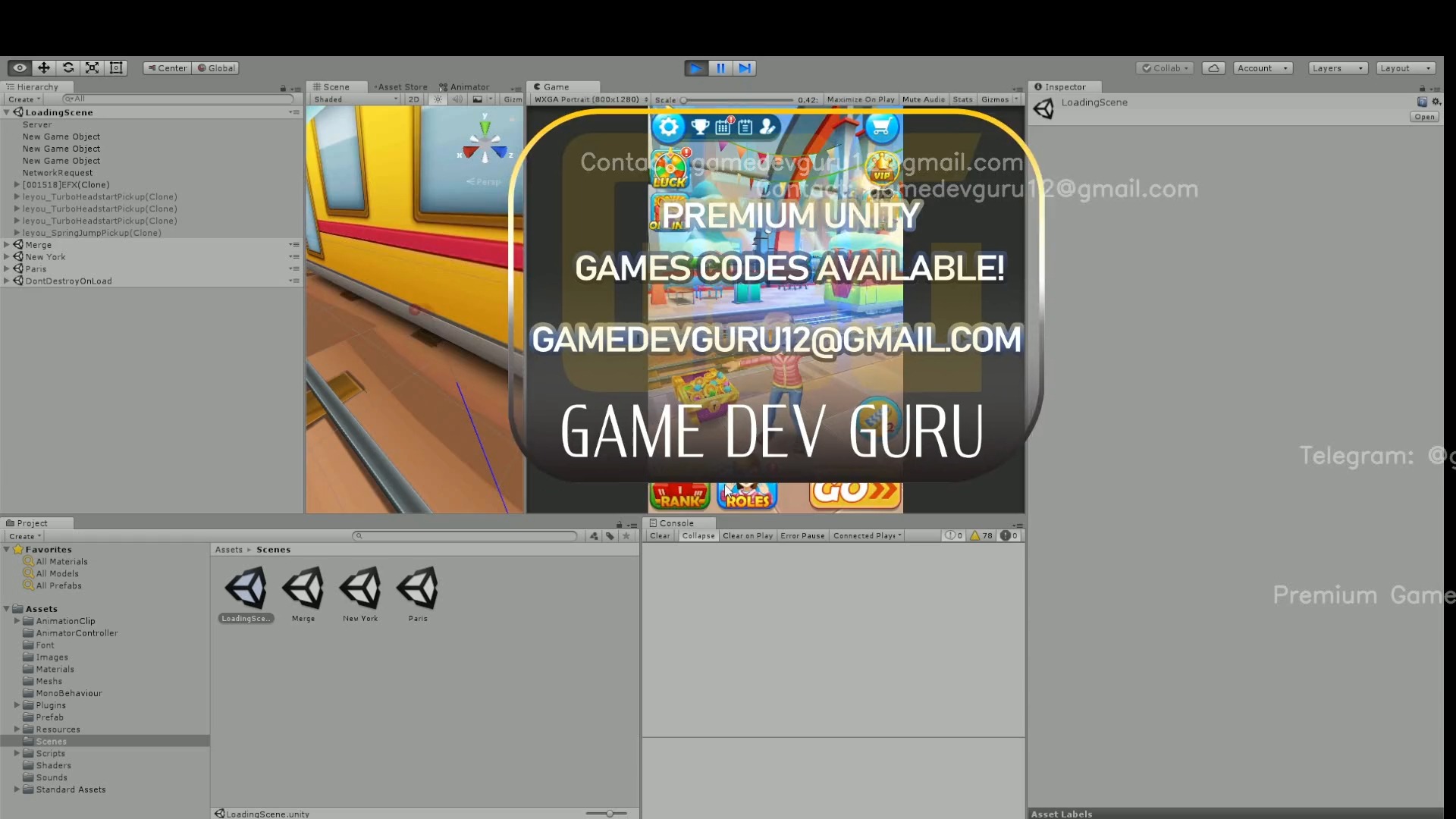The height and width of the screenshot is (819, 1456).
Task: Open the Shaded draw mode dropdown
Action: [356, 99]
